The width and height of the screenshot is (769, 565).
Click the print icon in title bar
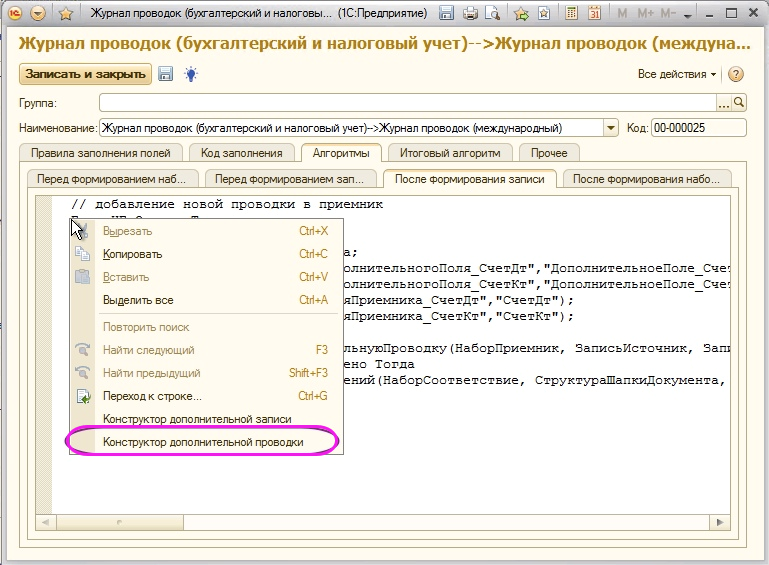point(469,14)
